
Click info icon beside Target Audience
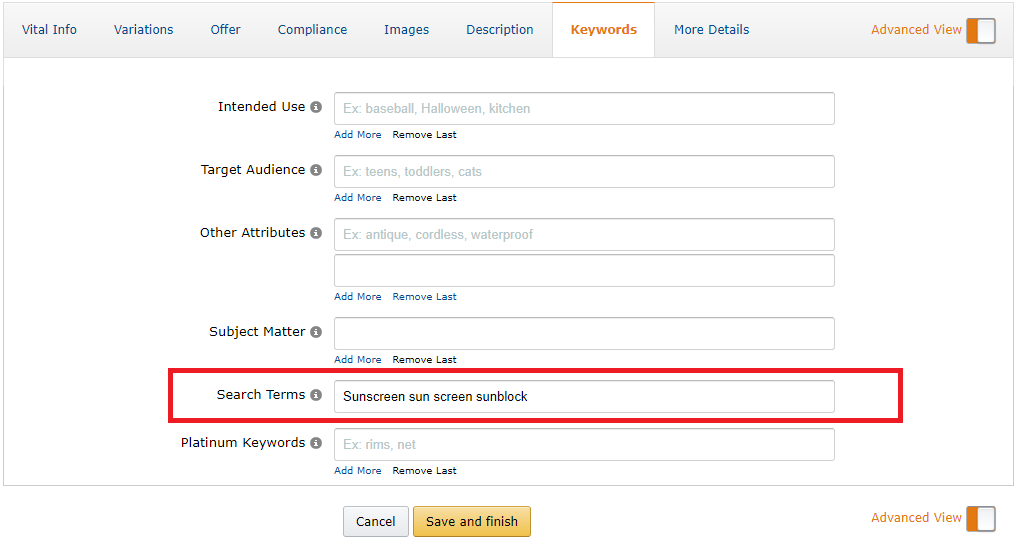(316, 170)
